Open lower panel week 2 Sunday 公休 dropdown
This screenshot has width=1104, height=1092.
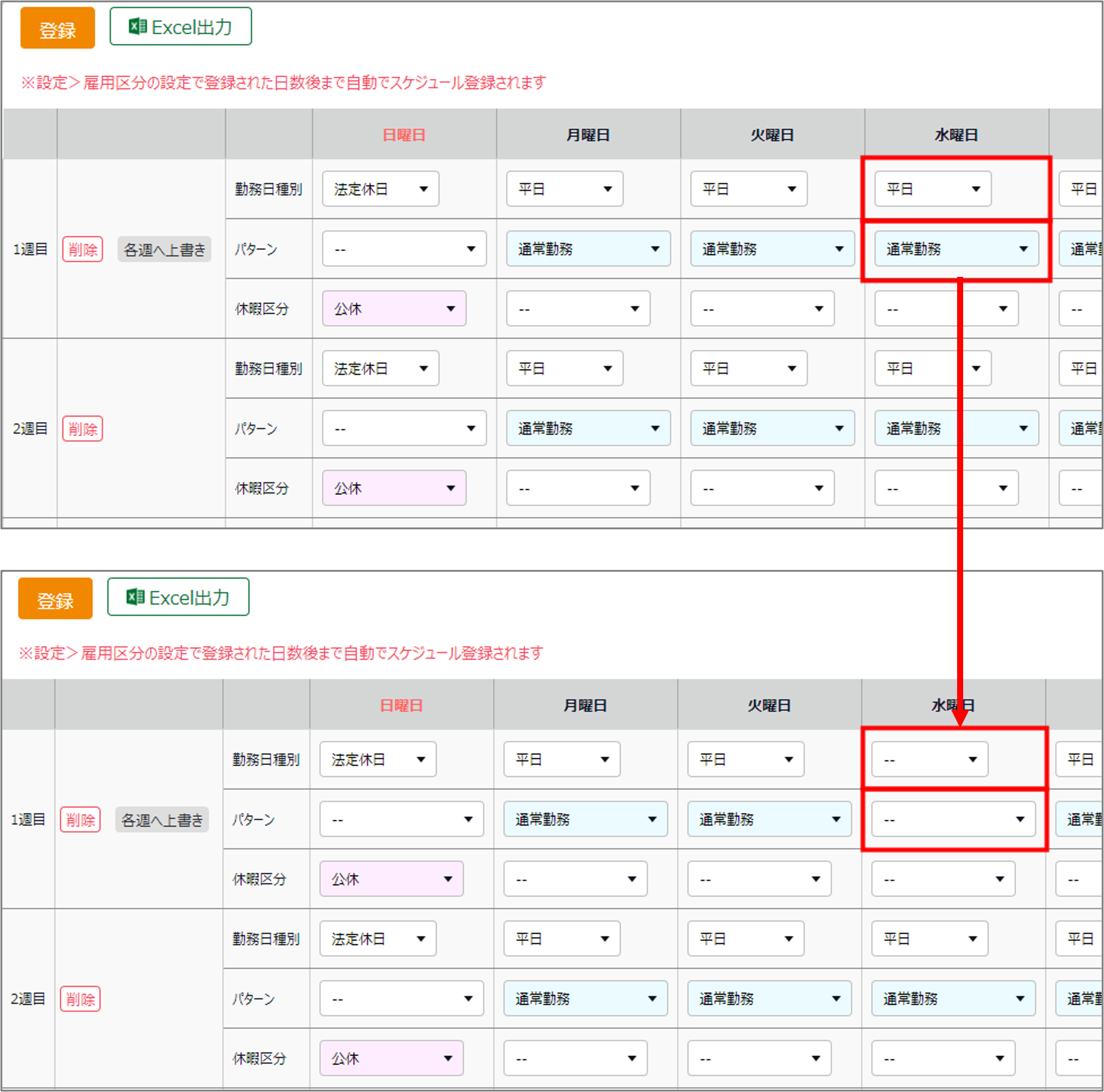point(391,1058)
